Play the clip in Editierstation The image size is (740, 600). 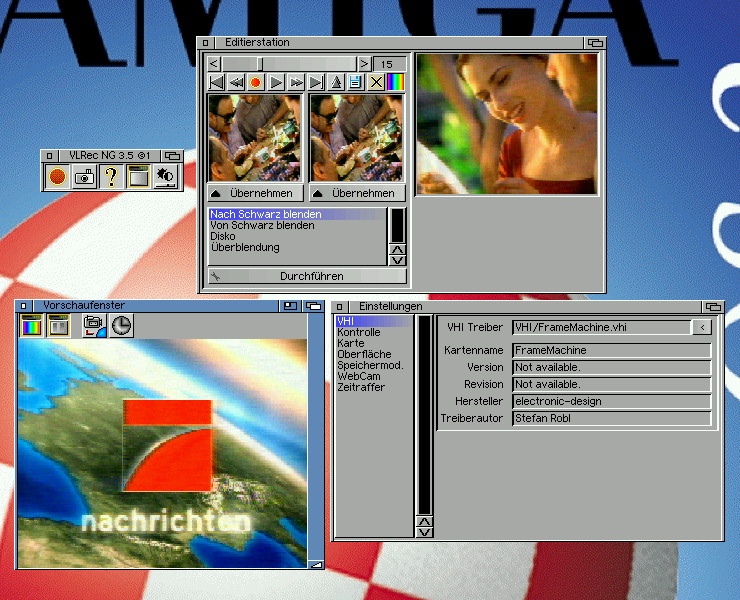276,83
